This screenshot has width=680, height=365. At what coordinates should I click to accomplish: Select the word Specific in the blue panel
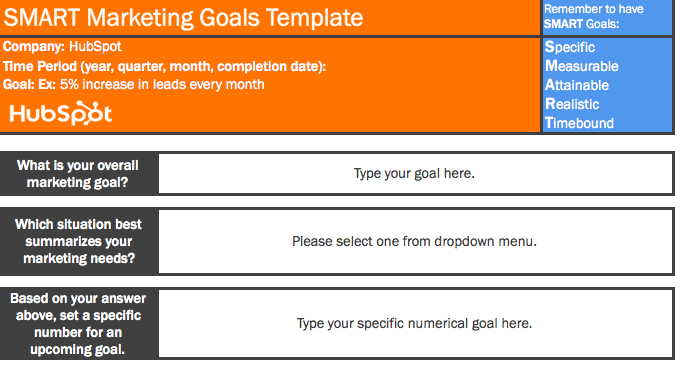point(570,47)
